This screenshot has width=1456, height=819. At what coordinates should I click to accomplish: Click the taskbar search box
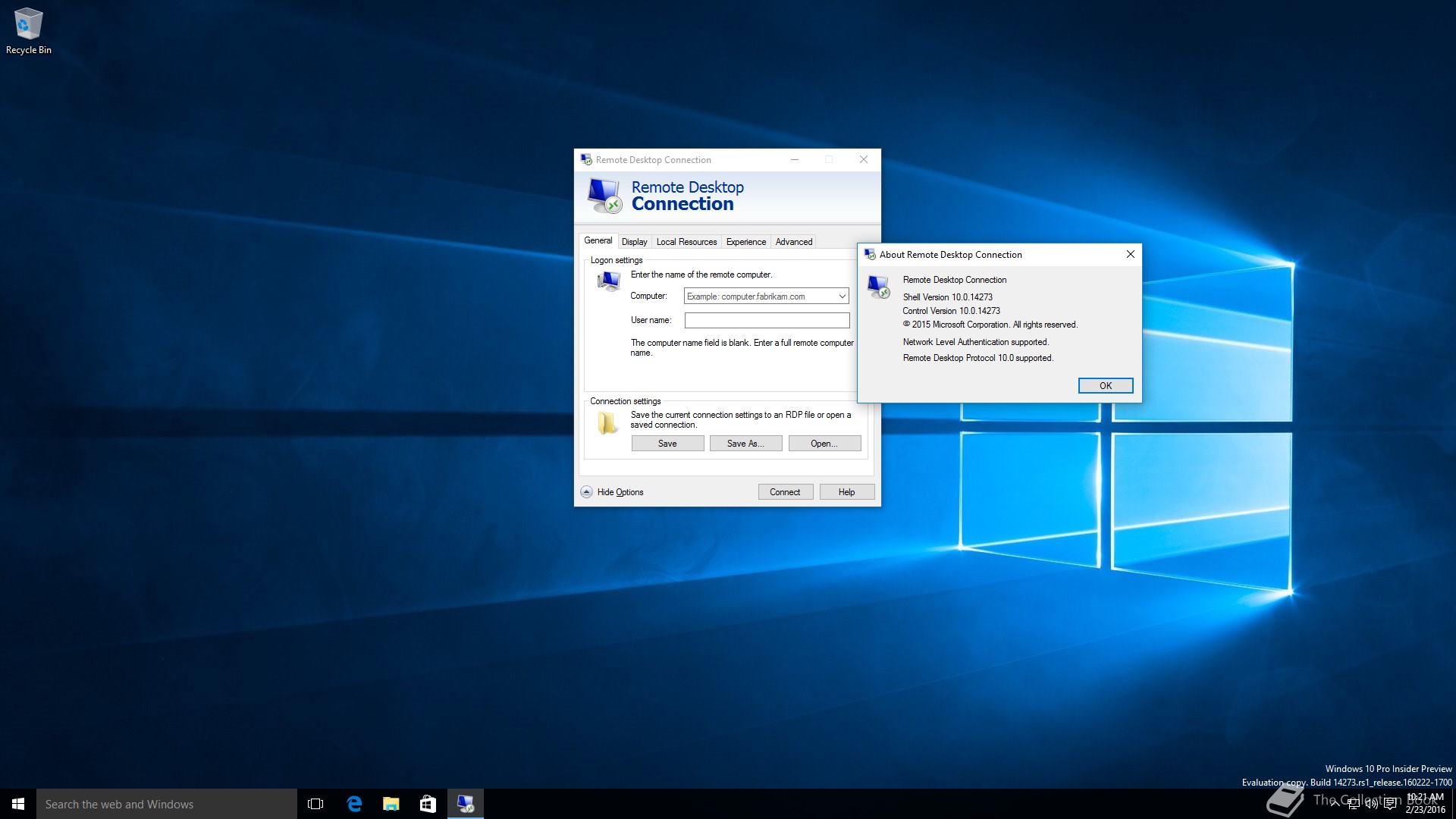pos(167,804)
